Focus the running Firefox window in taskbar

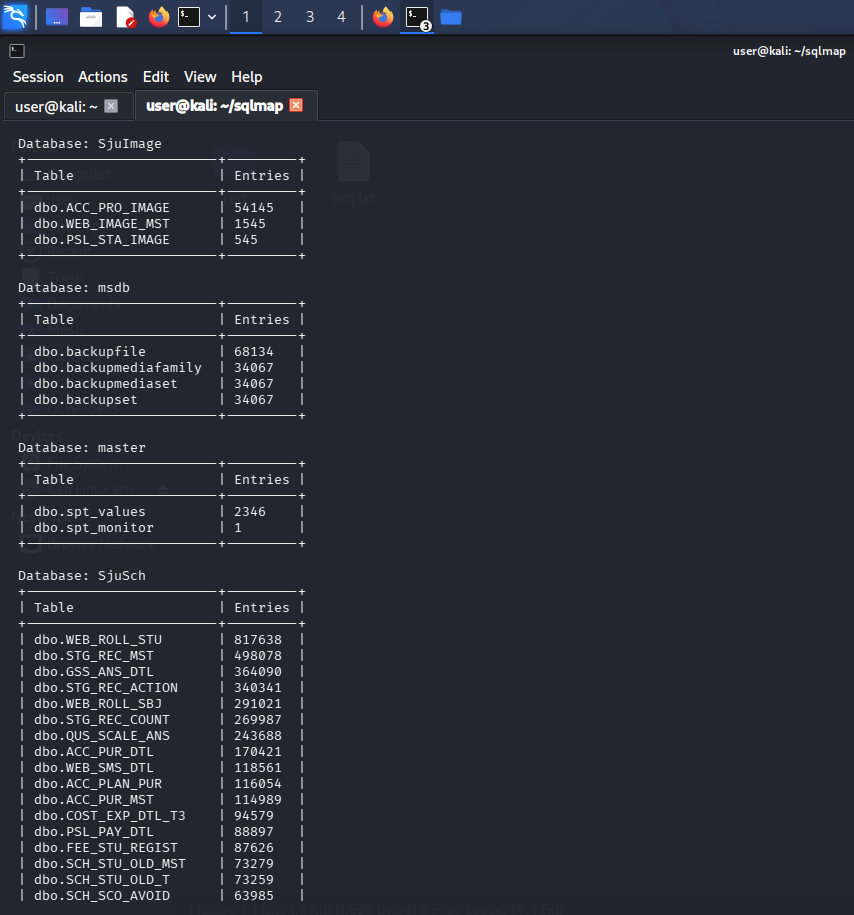383,17
